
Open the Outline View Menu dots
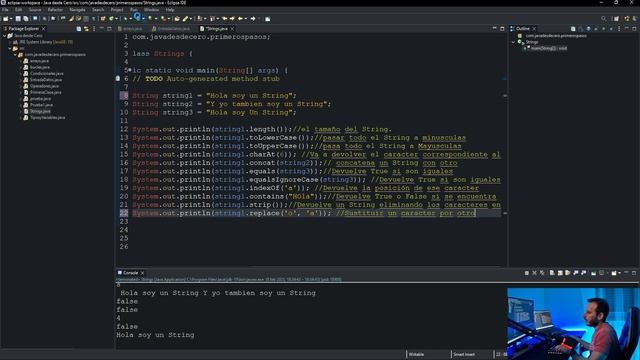[x=619, y=29]
